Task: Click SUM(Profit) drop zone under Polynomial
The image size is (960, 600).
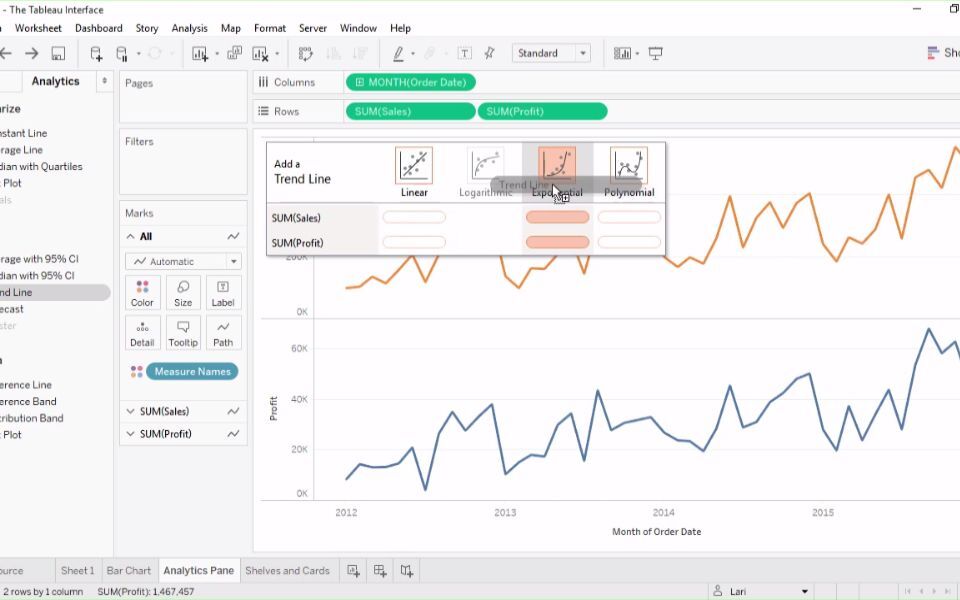Action: coord(629,242)
